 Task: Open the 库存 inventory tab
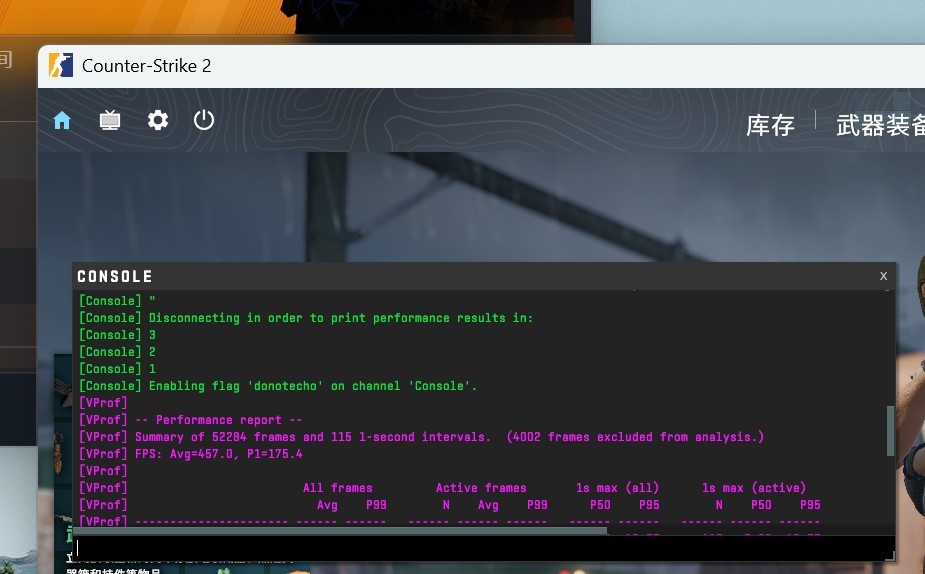pyautogui.click(x=770, y=125)
